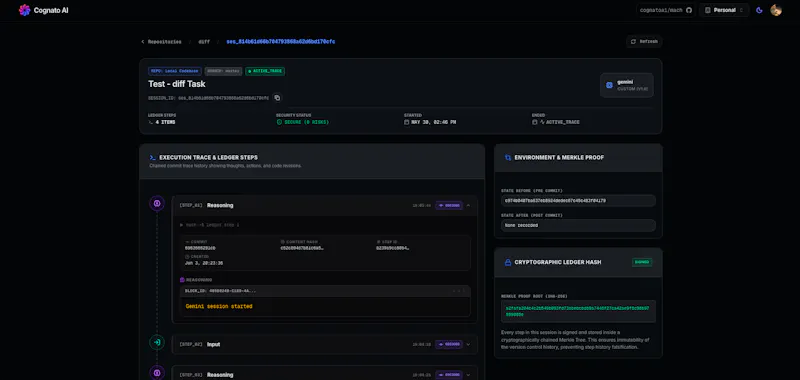This screenshot has height=380, width=800.
Task: Click the SIGNED green badge
Action: 642,262
